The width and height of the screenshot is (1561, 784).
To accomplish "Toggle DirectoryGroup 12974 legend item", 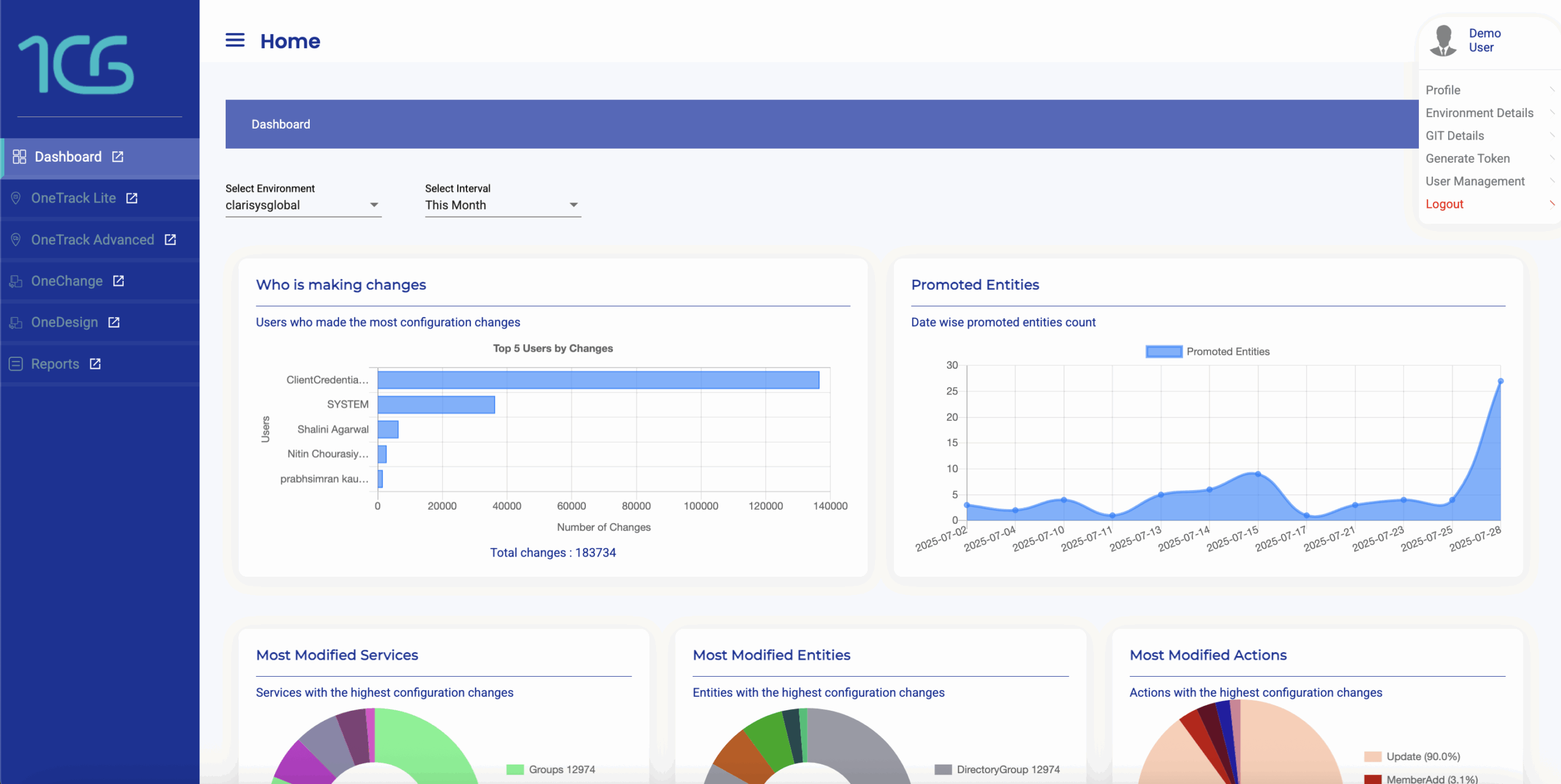I will (x=943, y=769).
